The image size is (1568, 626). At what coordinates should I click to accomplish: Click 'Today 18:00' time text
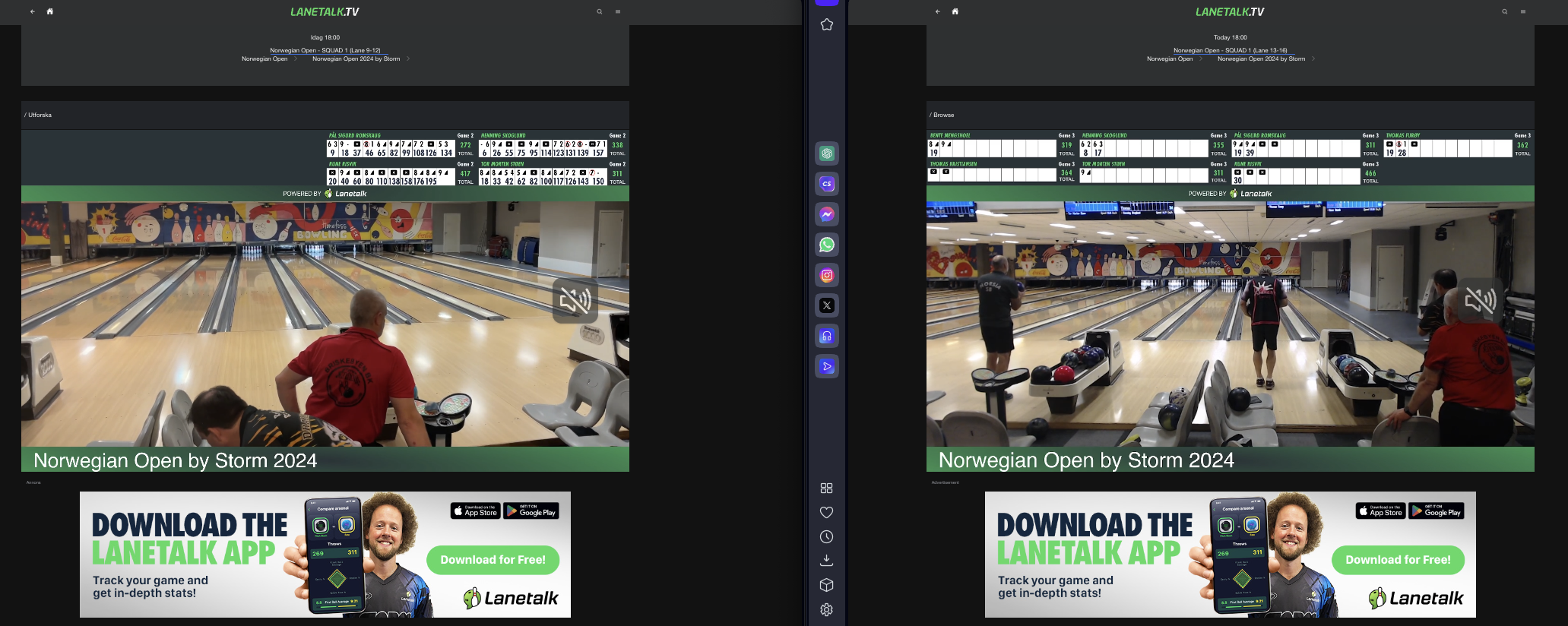point(1231,37)
